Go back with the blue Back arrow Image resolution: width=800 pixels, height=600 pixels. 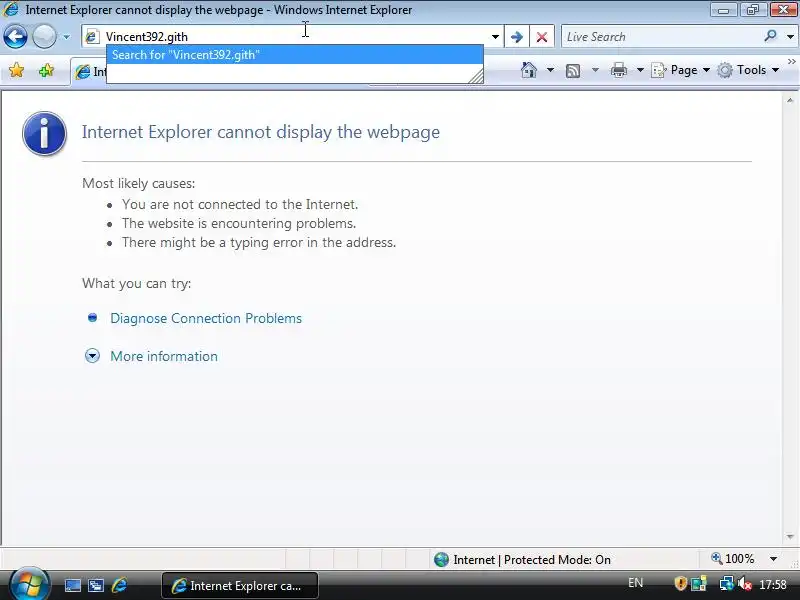(15, 37)
